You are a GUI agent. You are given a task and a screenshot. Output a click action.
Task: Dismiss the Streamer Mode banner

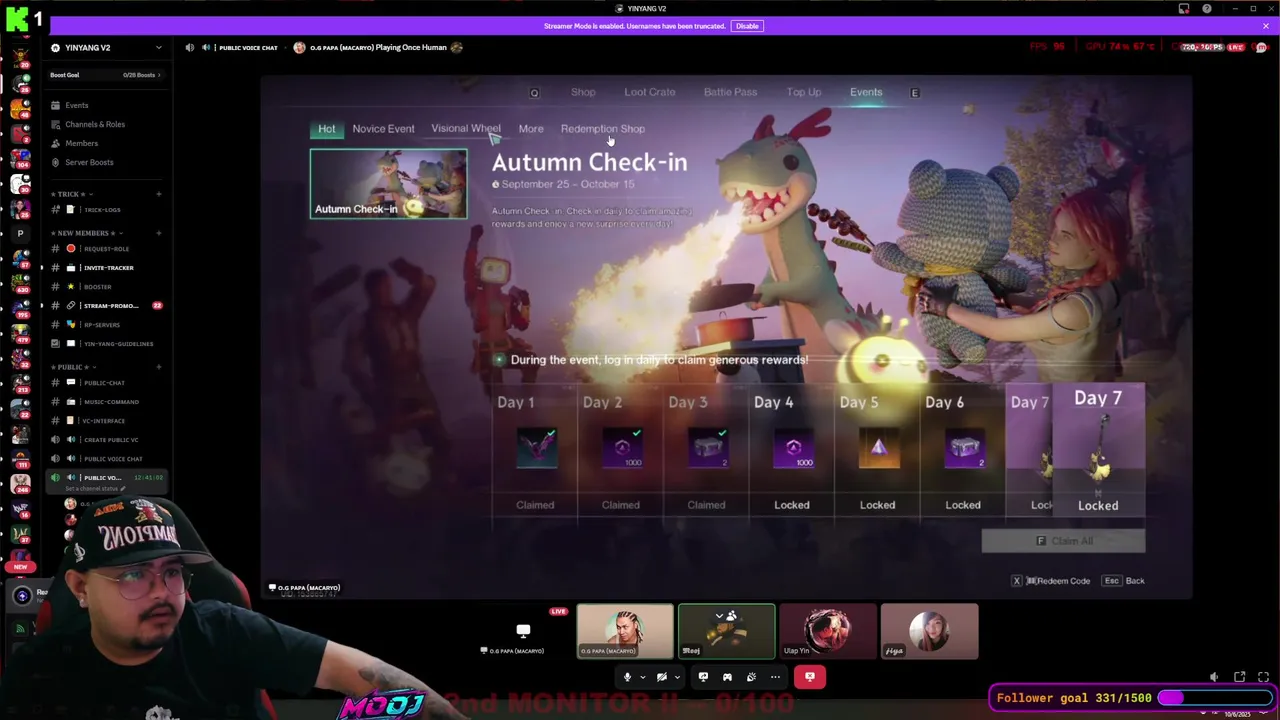[x=1265, y=26]
